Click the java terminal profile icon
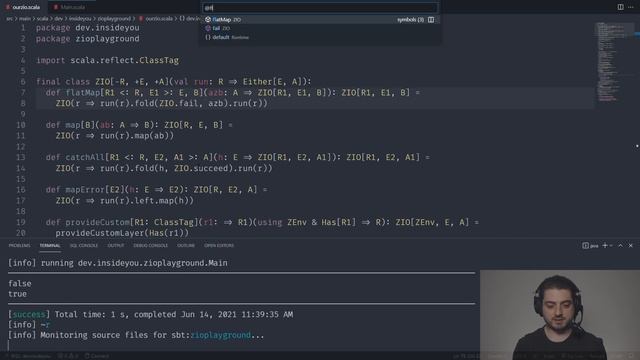 585,245
